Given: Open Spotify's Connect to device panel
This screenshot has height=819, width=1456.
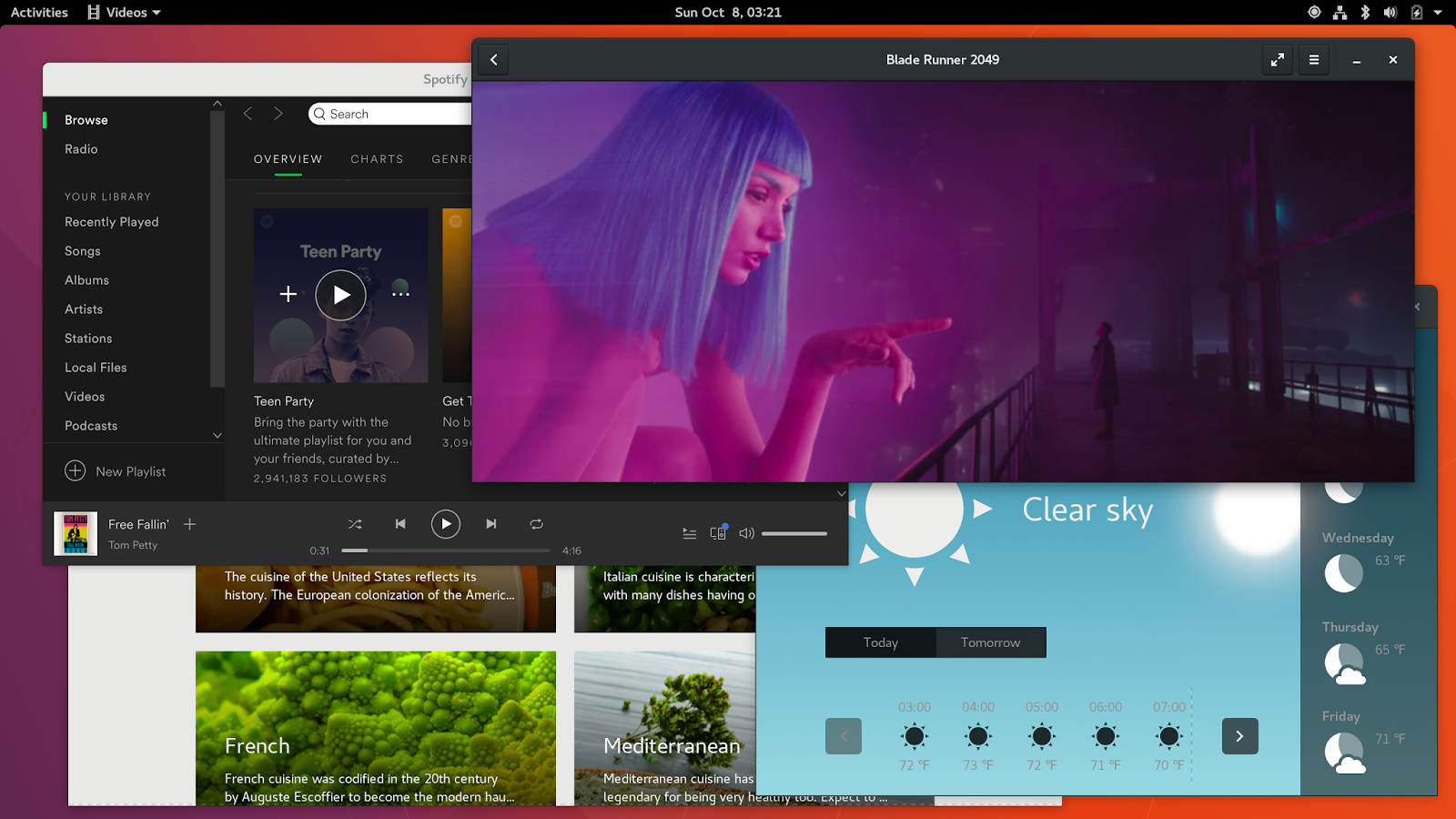Looking at the screenshot, I should pyautogui.click(x=718, y=533).
